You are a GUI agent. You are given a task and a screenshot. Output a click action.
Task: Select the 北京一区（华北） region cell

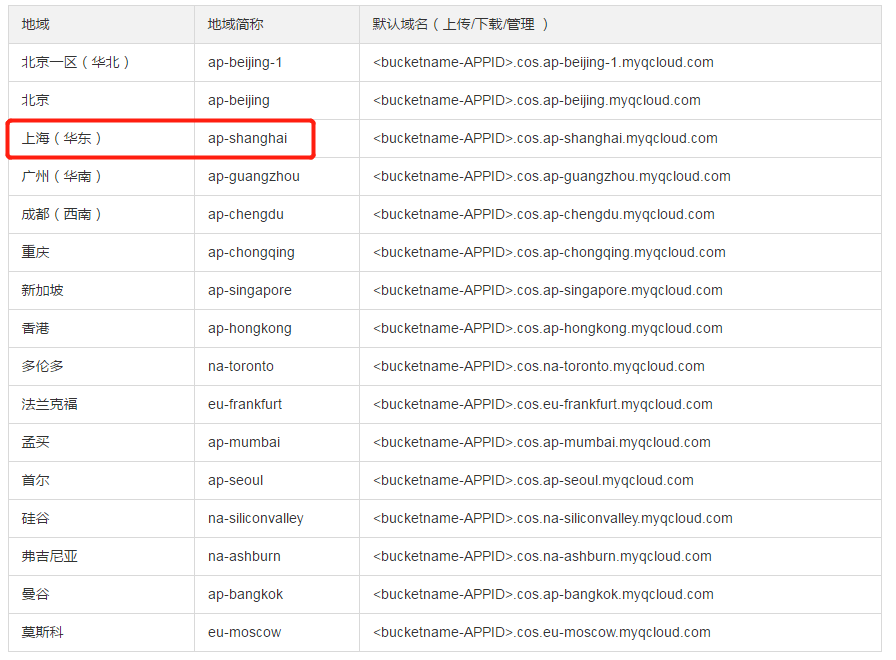click(x=76, y=62)
